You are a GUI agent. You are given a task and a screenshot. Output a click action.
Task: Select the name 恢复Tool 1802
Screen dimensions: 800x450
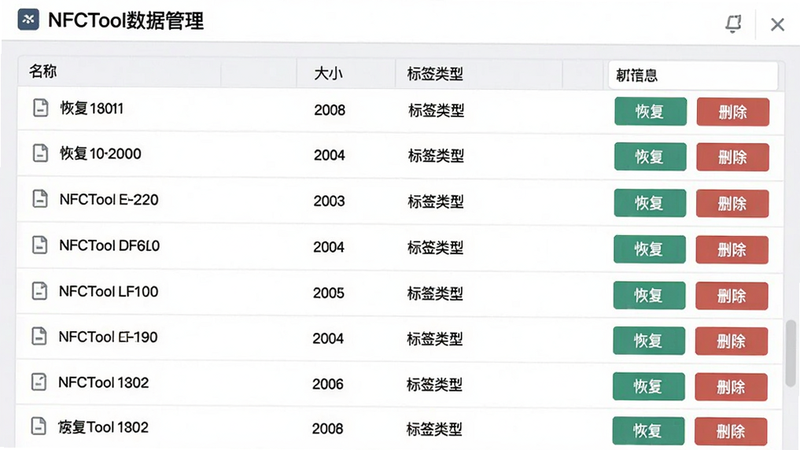(103, 427)
